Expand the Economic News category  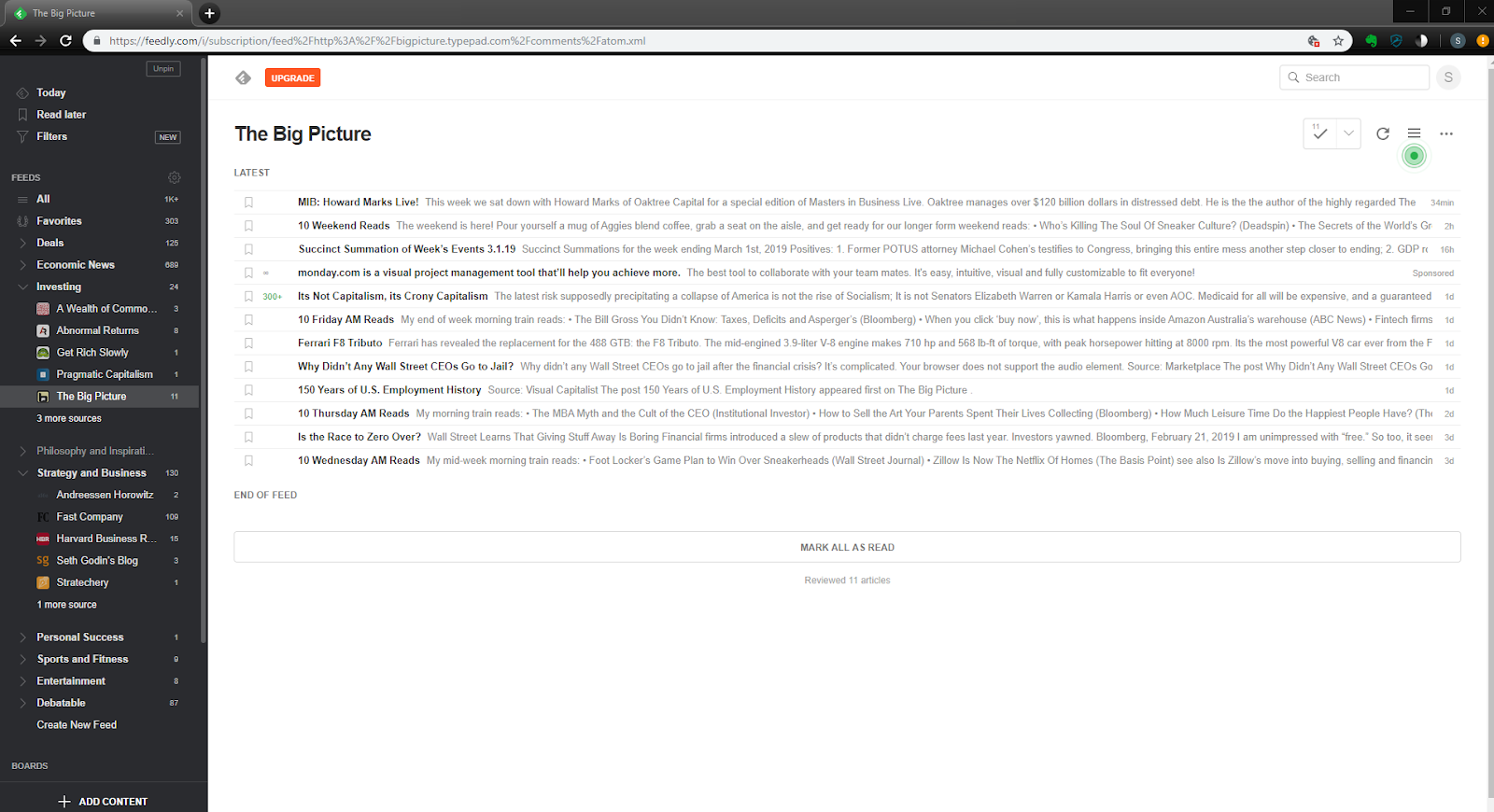click(22, 265)
